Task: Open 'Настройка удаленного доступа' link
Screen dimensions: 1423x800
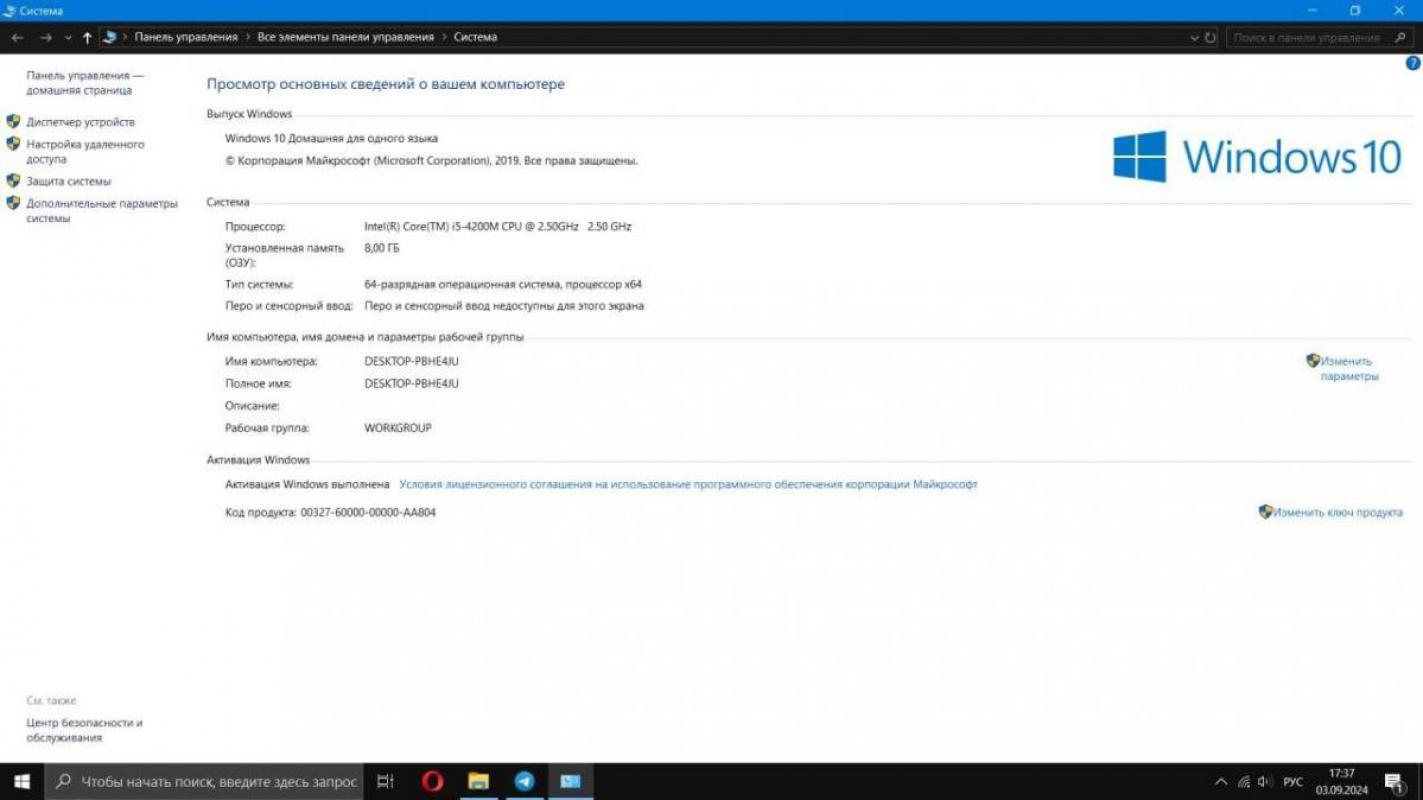Action: [x=85, y=152]
